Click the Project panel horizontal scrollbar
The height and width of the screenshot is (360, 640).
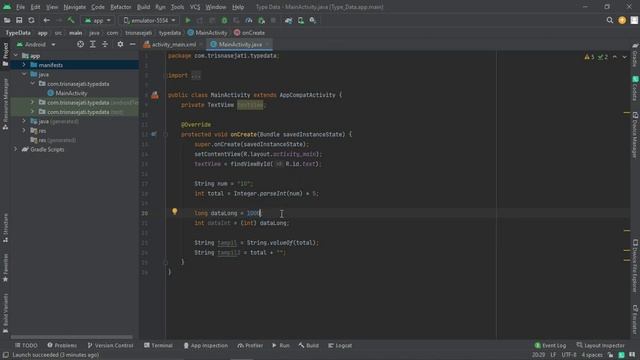coord(71,337)
